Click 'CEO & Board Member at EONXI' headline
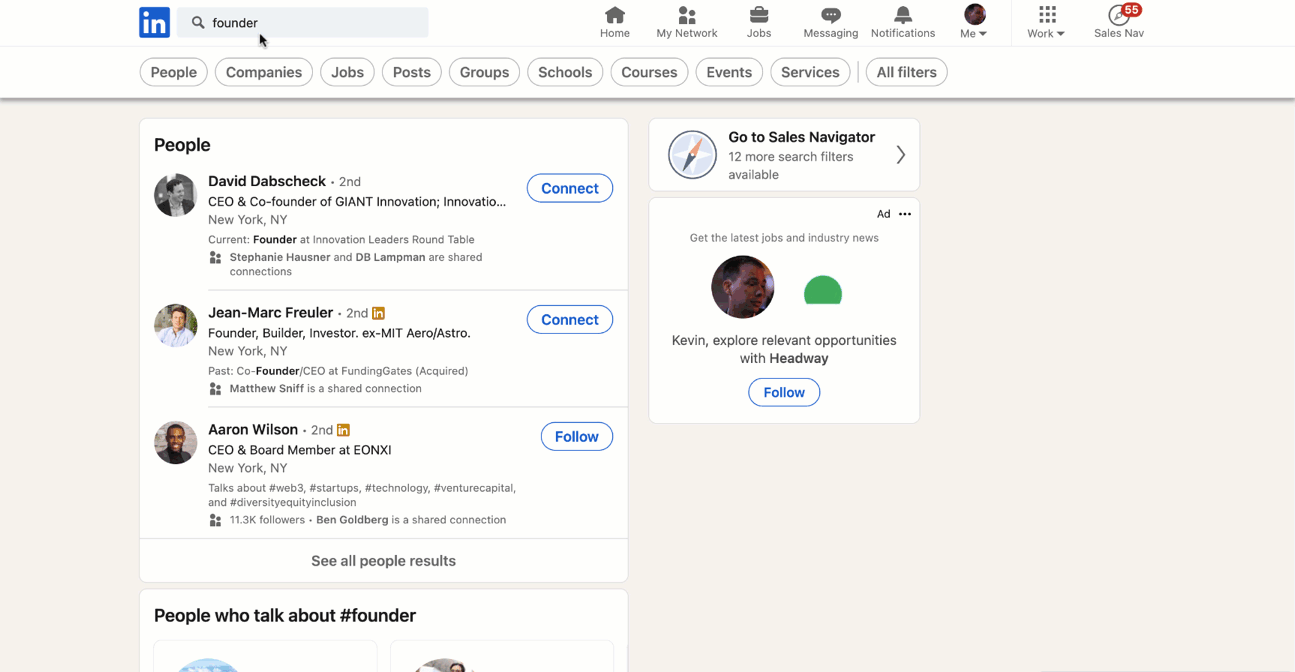 click(x=300, y=450)
